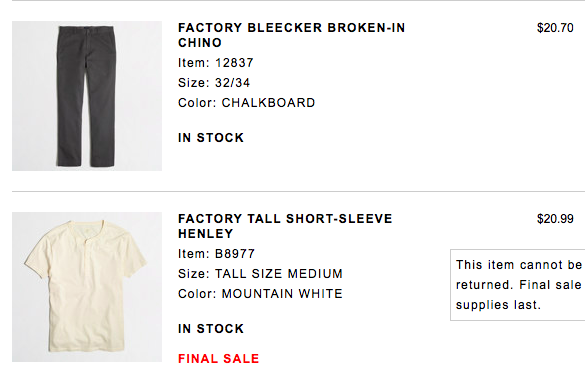Click the Mountain White color label
This screenshot has height=378, width=585.
[x=260, y=294]
